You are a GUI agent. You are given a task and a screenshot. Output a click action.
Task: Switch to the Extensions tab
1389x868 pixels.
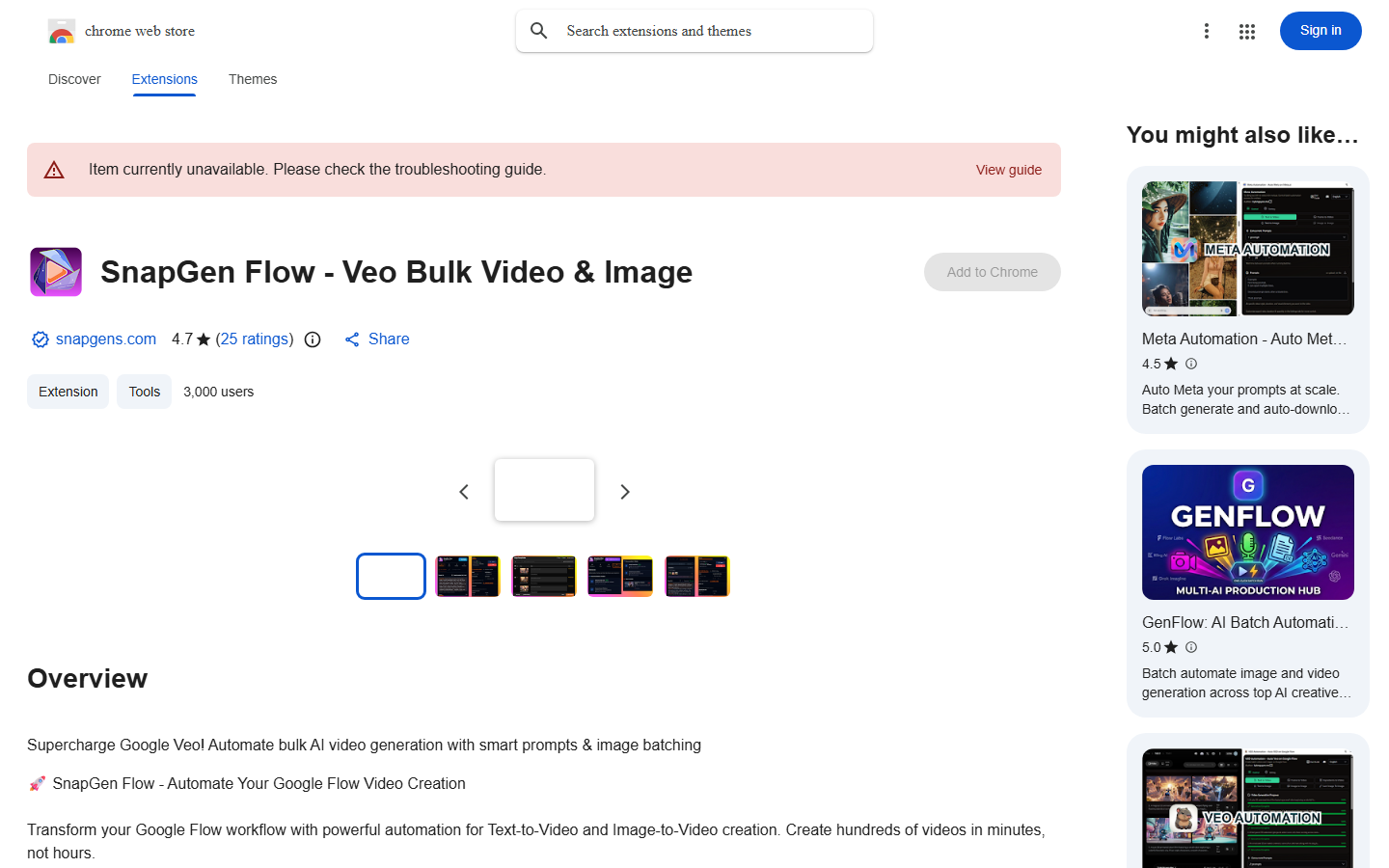pos(164,79)
